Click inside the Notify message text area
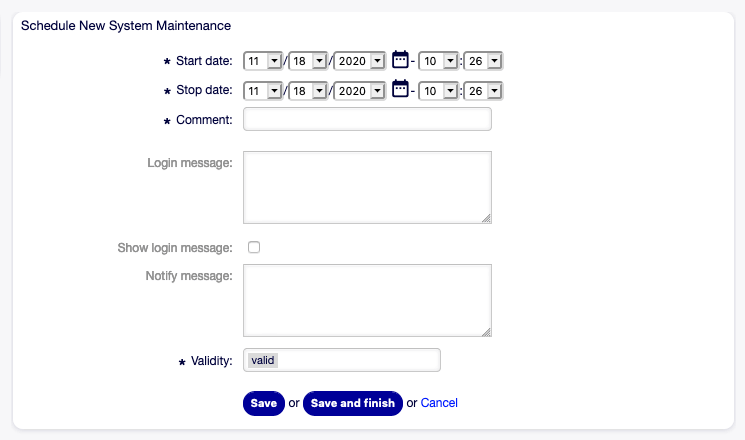Viewport: 745px width, 440px height. pyautogui.click(x=367, y=301)
